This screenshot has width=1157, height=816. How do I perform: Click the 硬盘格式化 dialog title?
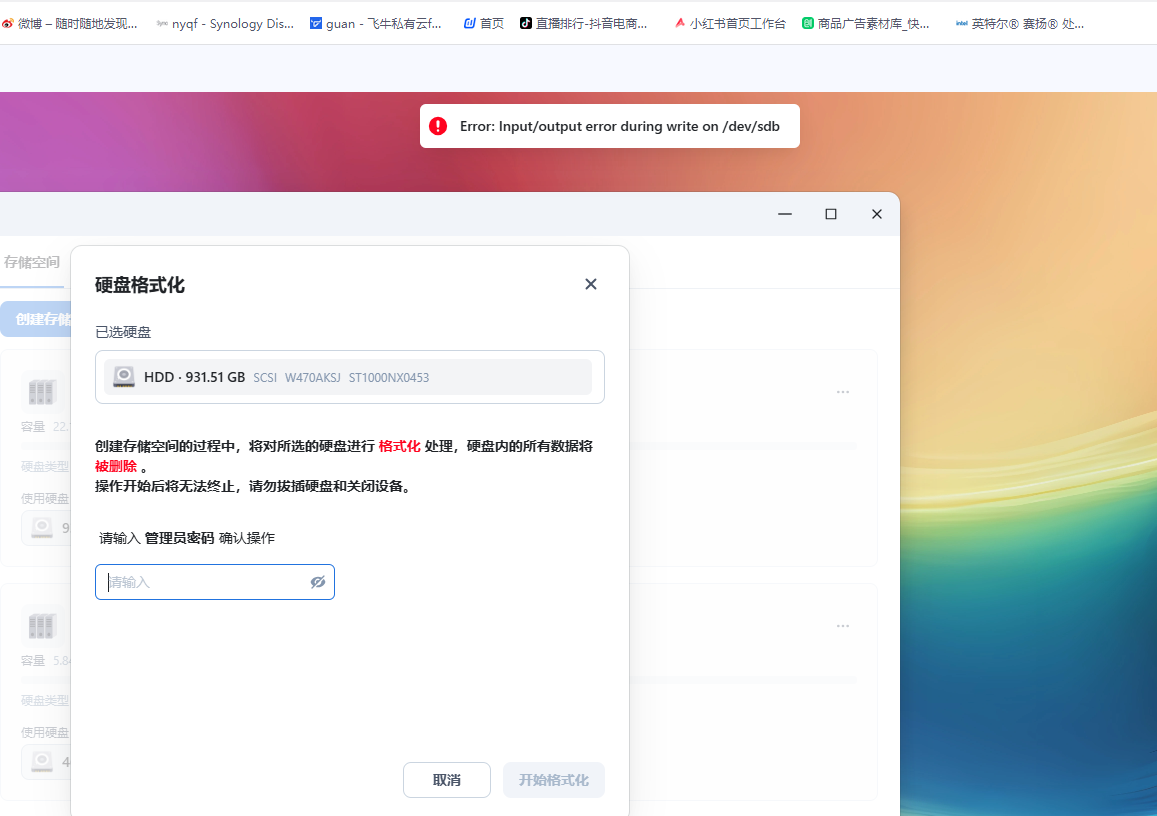tap(140, 285)
